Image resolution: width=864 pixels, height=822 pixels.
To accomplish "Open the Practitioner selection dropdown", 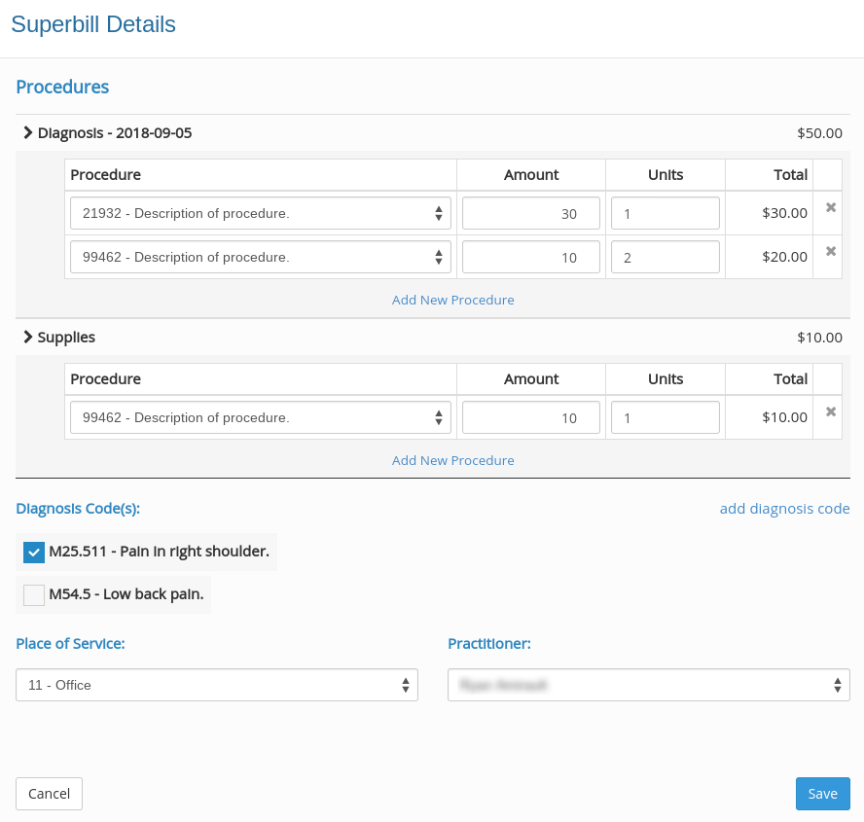I will point(649,685).
